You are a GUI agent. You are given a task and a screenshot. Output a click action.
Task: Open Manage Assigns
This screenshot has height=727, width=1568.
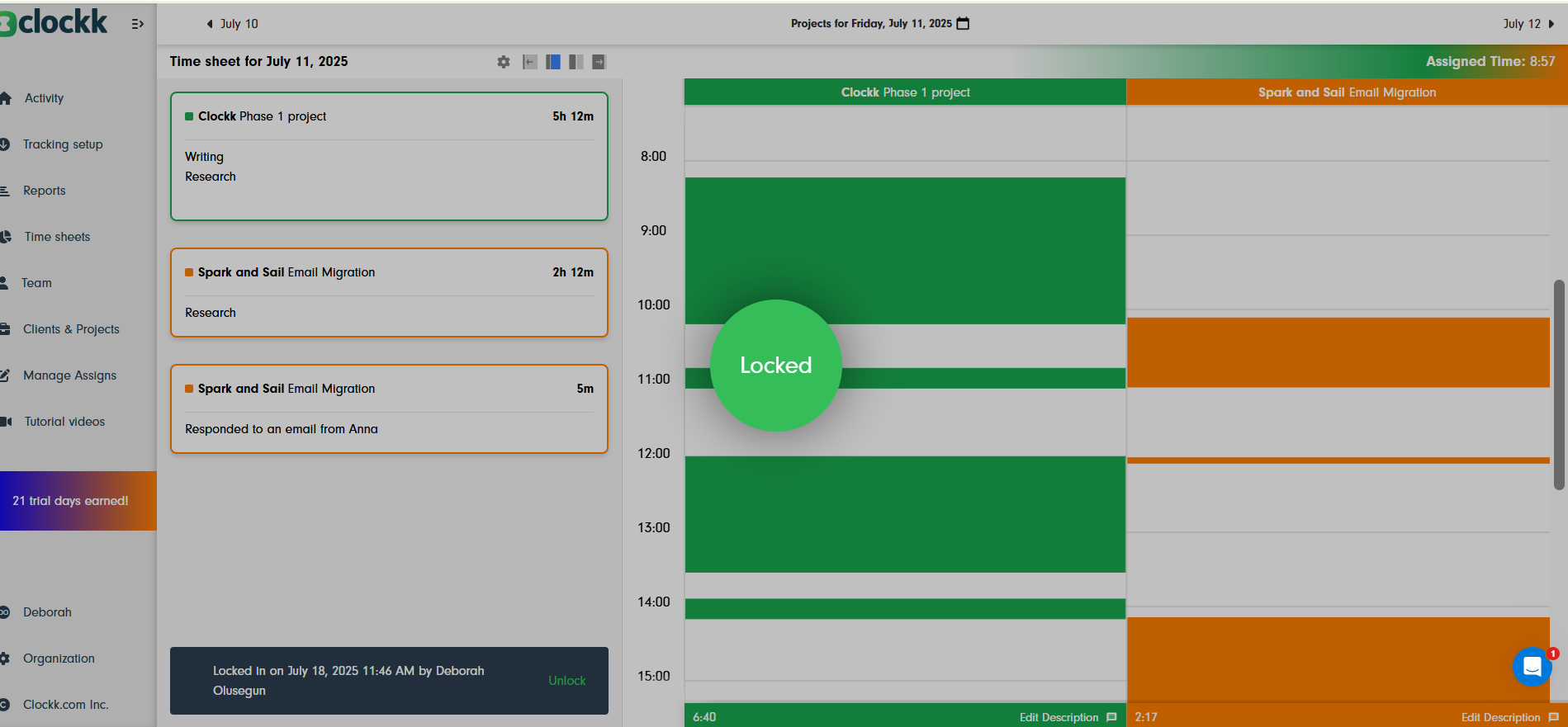pyautogui.click(x=69, y=375)
